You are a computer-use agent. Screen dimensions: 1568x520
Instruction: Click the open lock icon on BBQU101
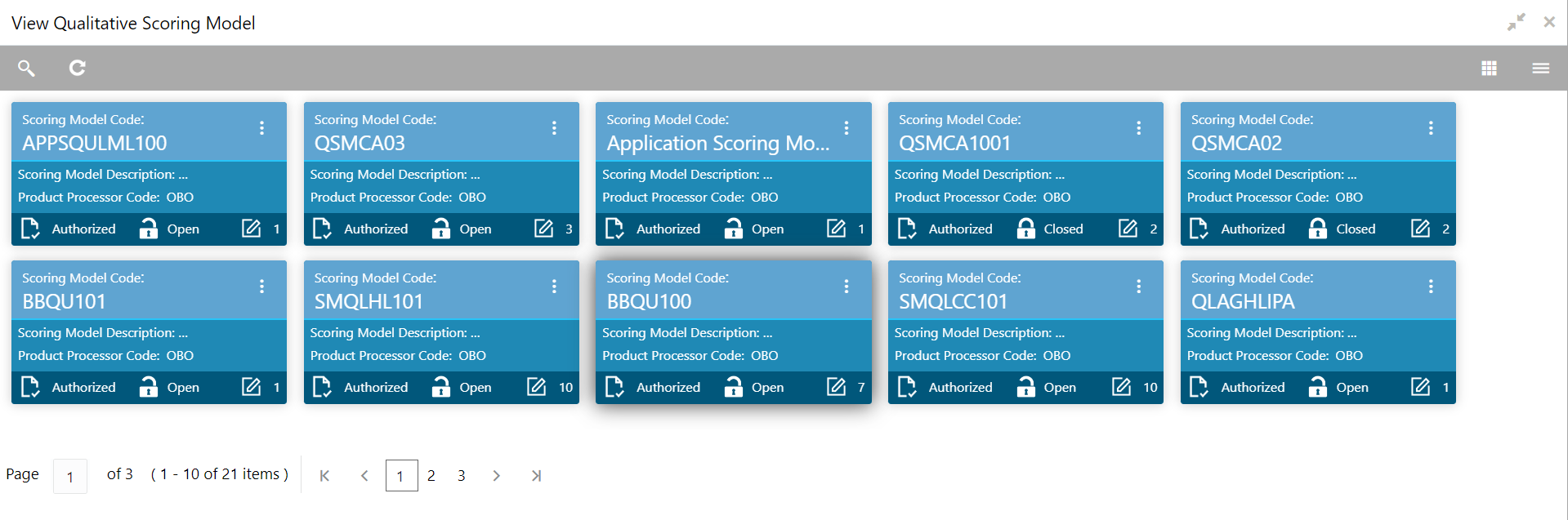tap(148, 387)
